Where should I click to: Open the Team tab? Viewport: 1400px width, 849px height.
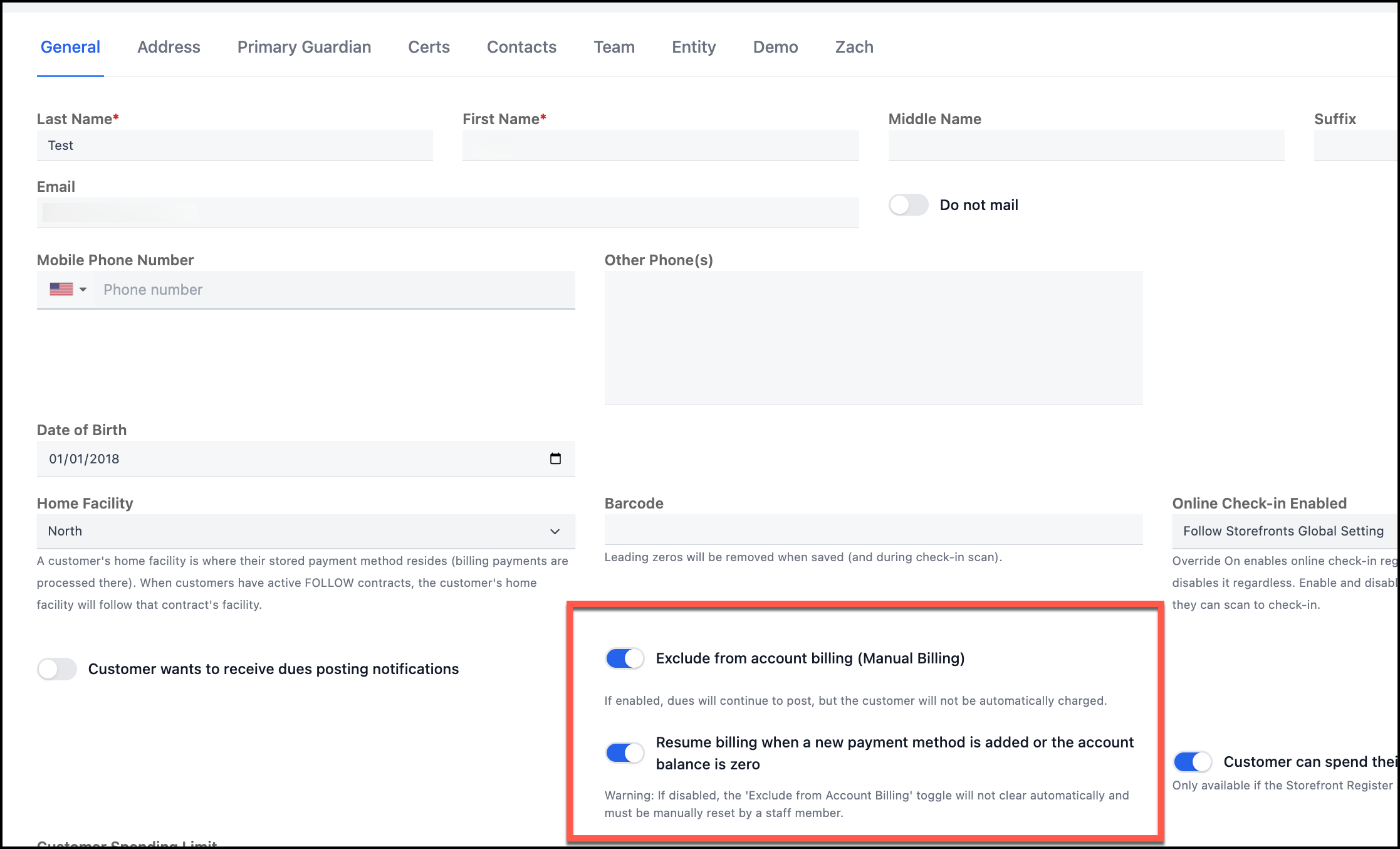point(614,47)
